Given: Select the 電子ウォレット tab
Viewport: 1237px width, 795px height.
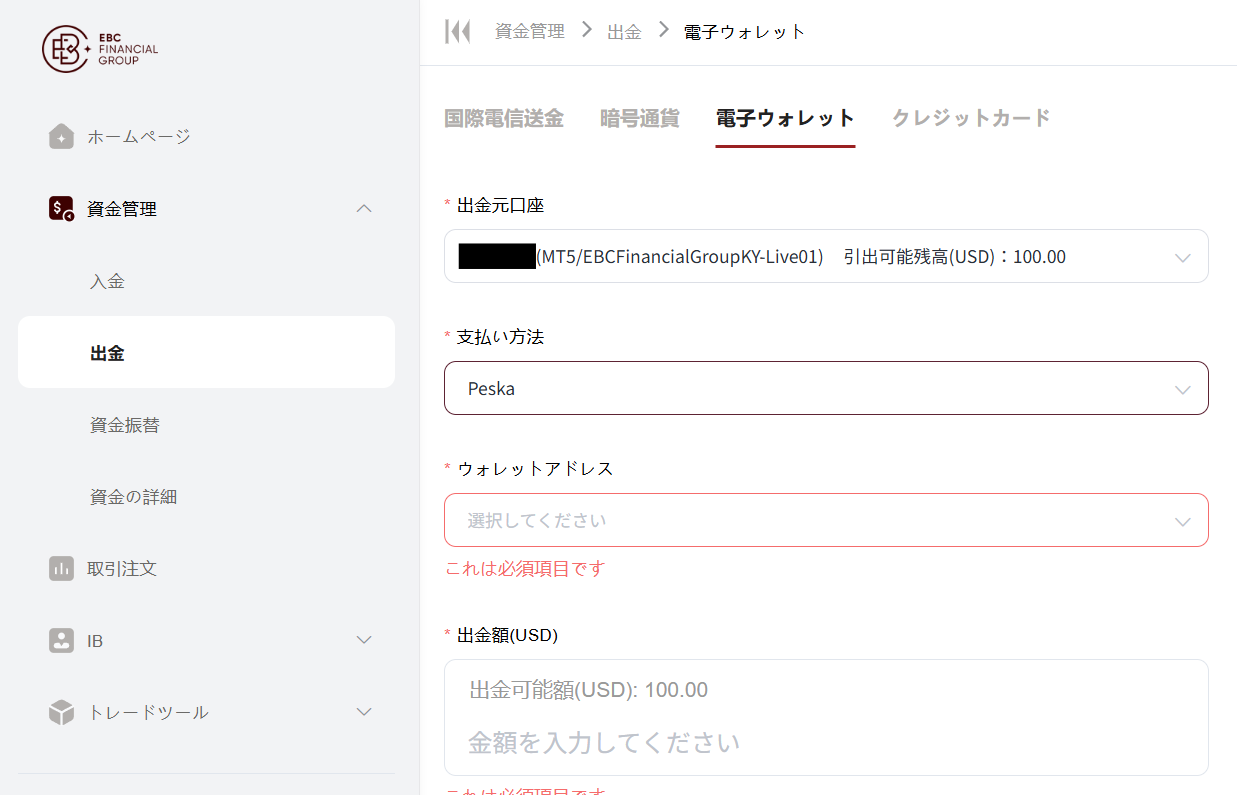Looking at the screenshot, I should [x=786, y=118].
